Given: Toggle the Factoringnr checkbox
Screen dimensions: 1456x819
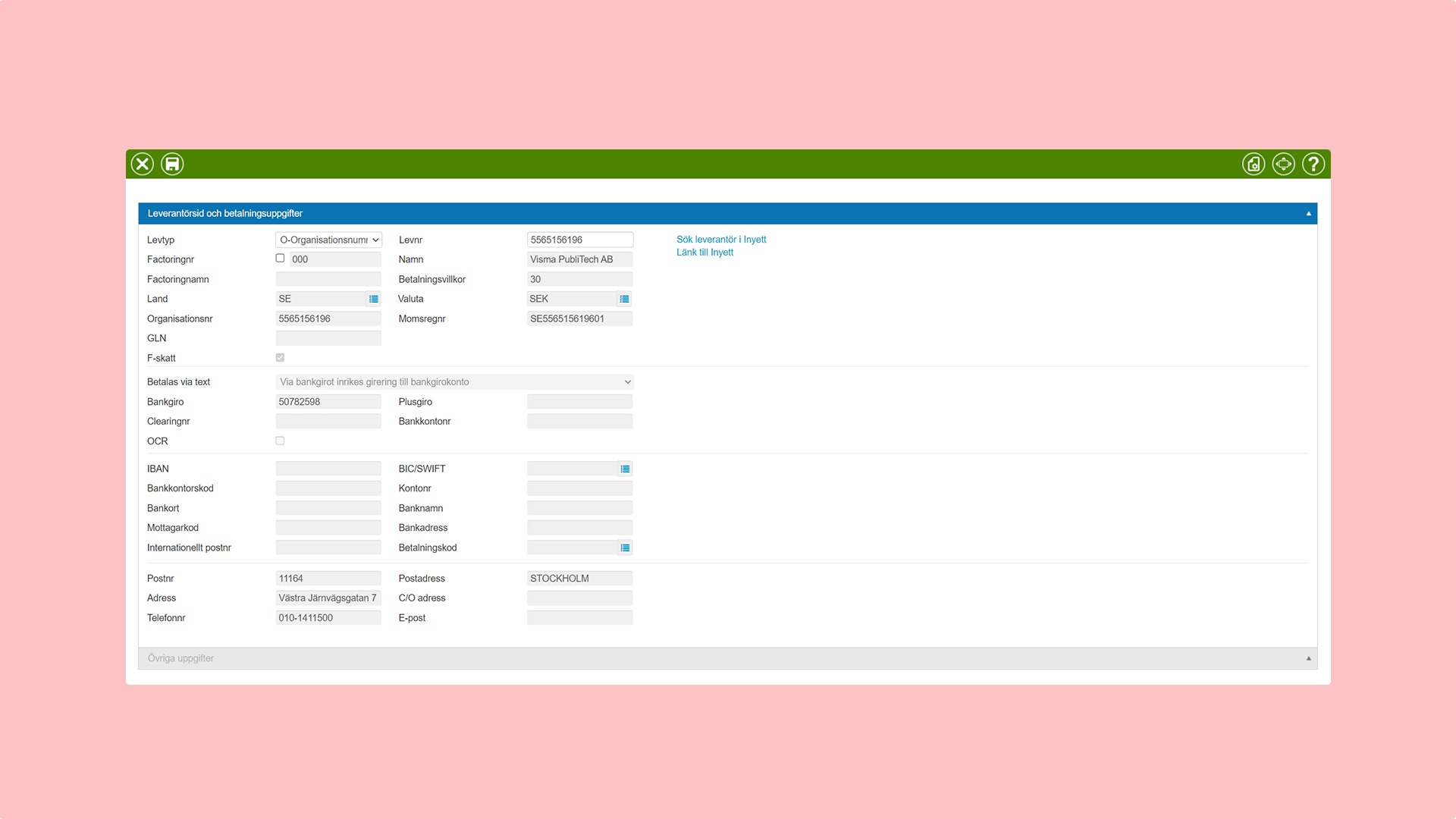Looking at the screenshot, I should pos(280,259).
